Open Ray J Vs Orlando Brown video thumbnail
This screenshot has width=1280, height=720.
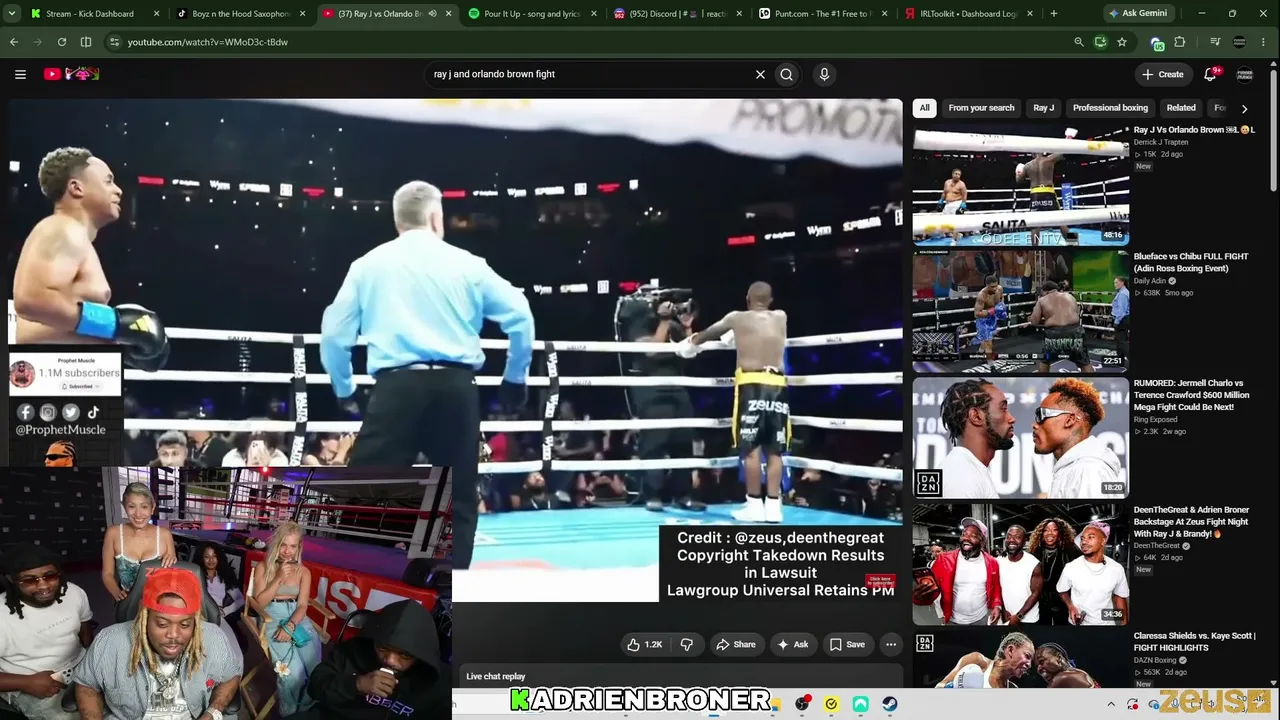coord(1021,185)
